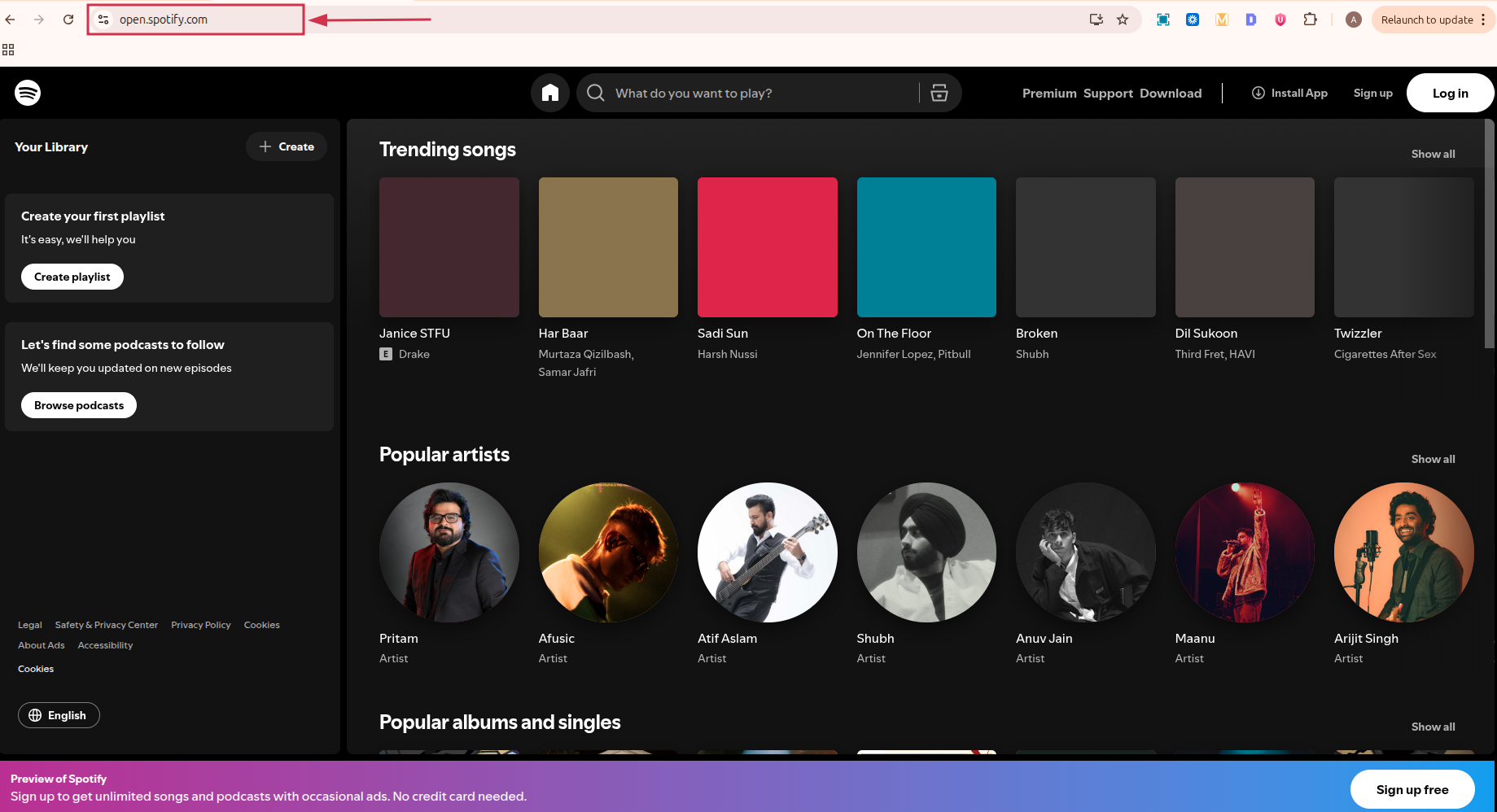Open the Extensions puzzle icon
The width and height of the screenshot is (1497, 812).
tap(1310, 20)
